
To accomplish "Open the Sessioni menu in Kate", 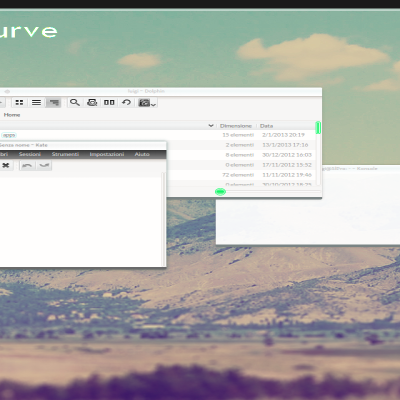I will coord(30,154).
